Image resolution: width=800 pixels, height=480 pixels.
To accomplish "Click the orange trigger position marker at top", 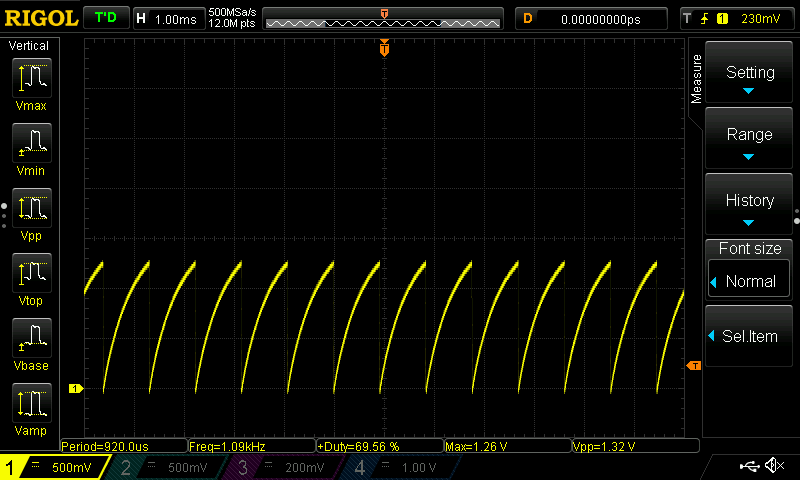I will [x=384, y=48].
